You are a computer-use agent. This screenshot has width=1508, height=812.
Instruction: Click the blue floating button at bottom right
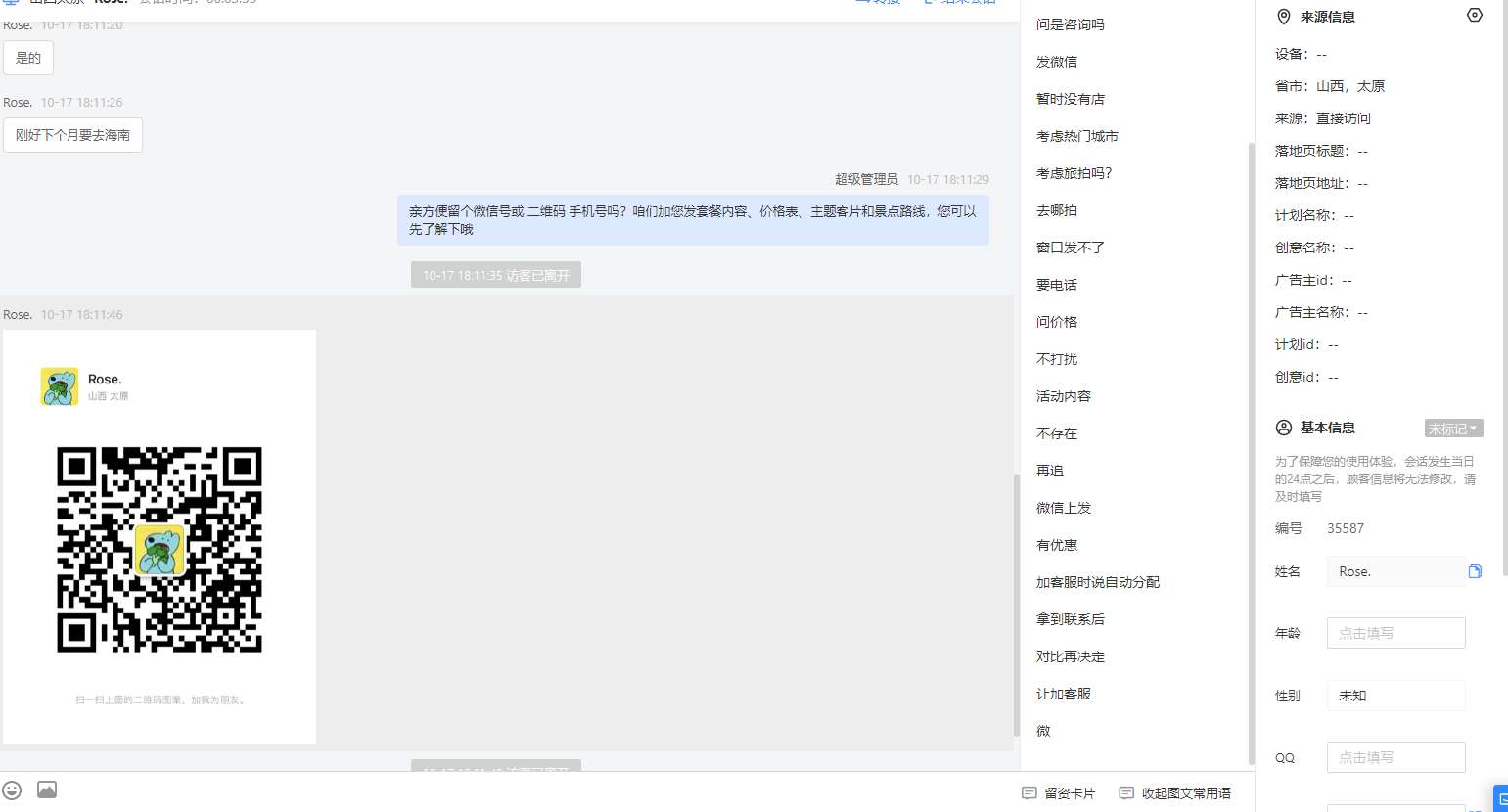coord(1500,798)
